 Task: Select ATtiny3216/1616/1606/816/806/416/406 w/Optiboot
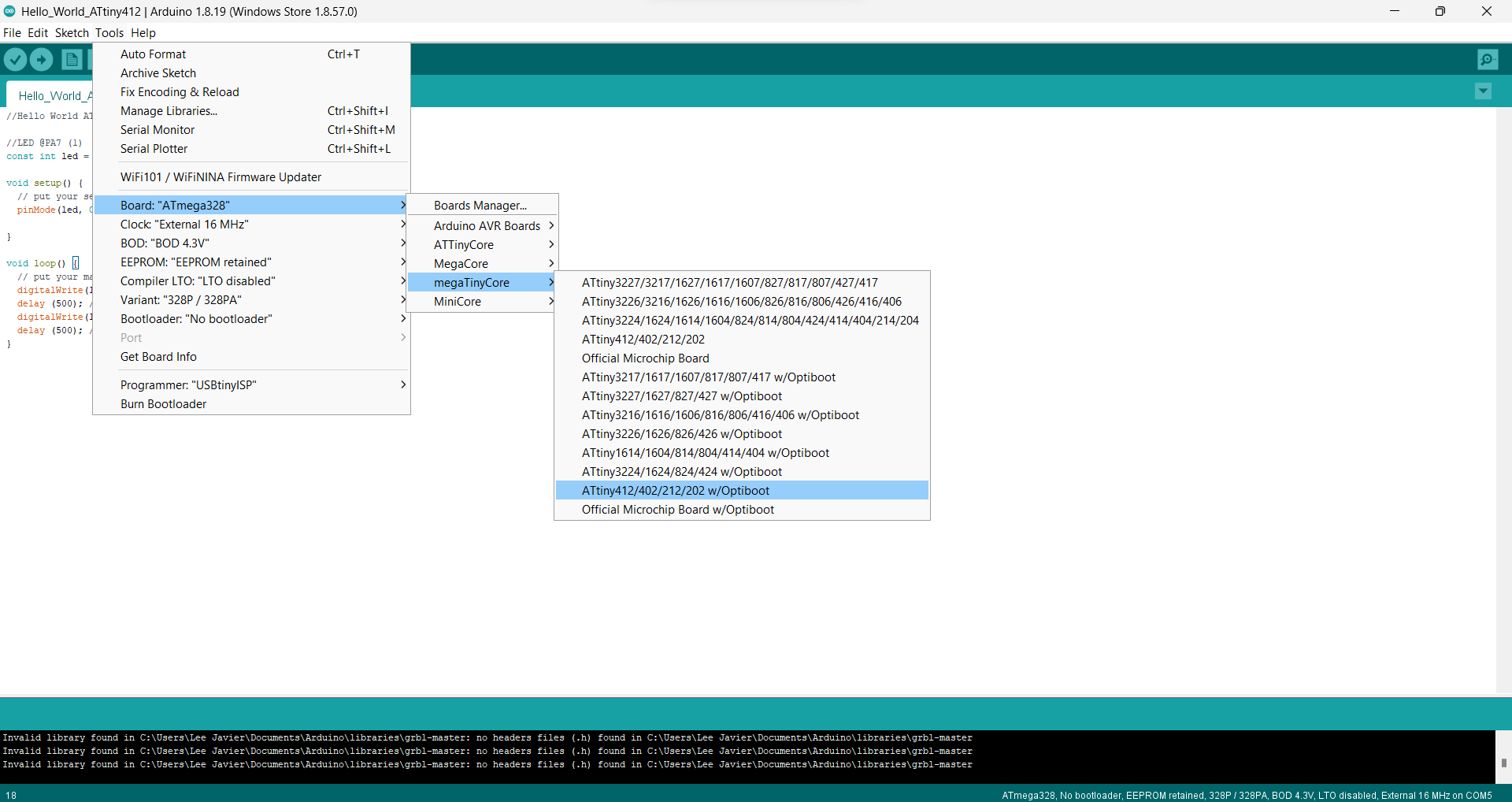point(742,415)
